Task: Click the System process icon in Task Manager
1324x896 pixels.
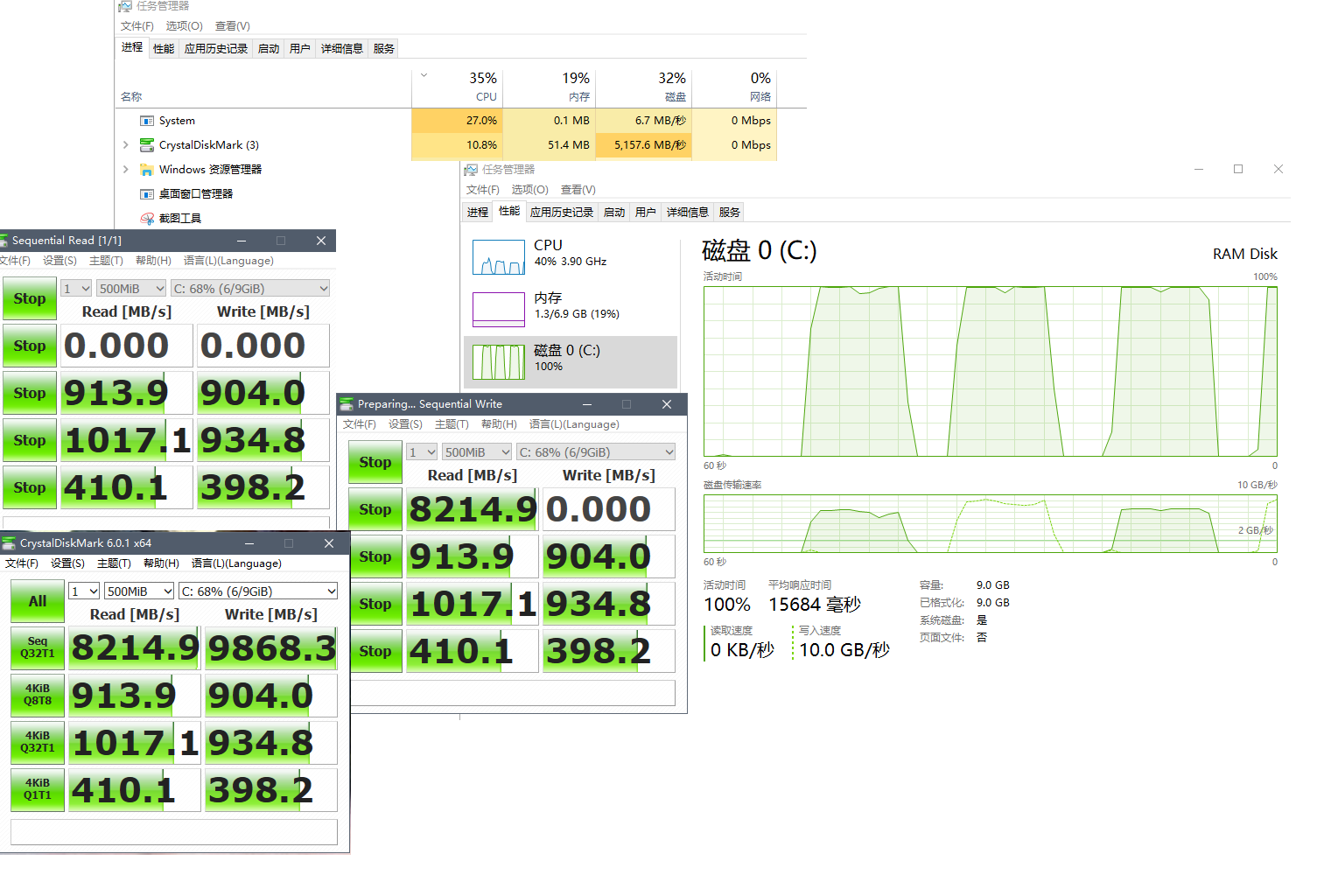Action: [x=147, y=121]
